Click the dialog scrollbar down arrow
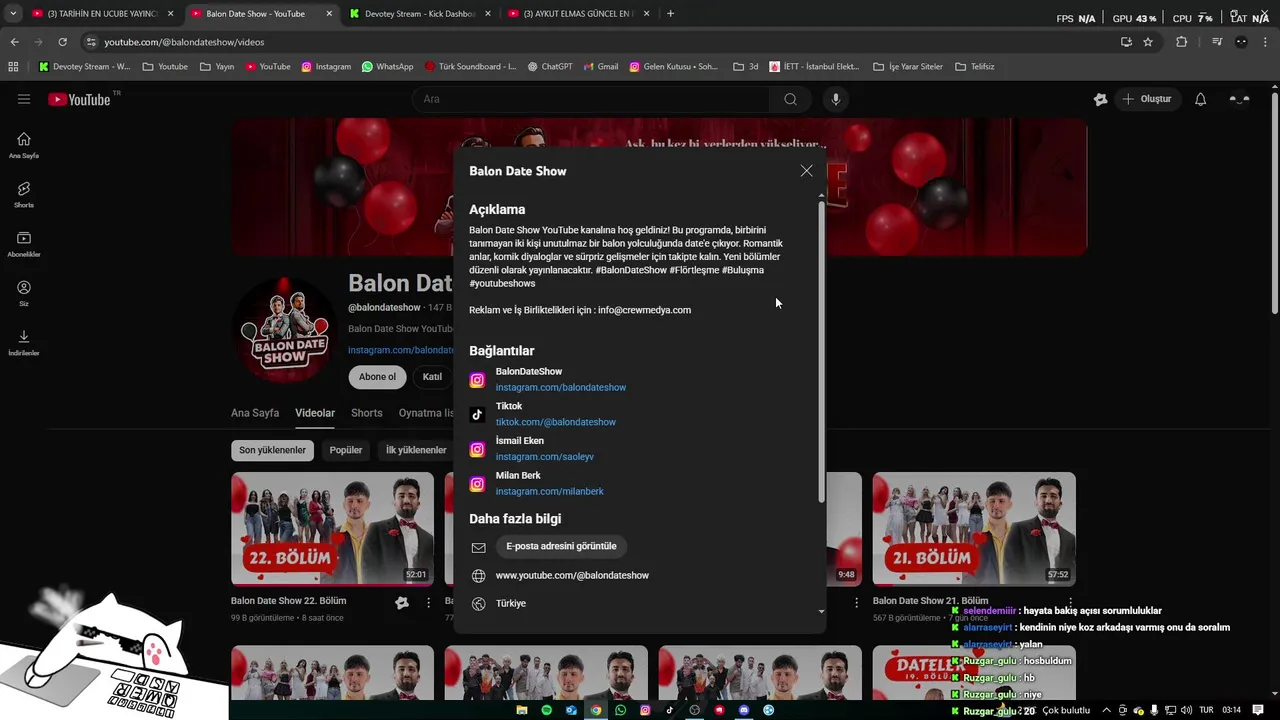The image size is (1280, 720). [x=822, y=611]
